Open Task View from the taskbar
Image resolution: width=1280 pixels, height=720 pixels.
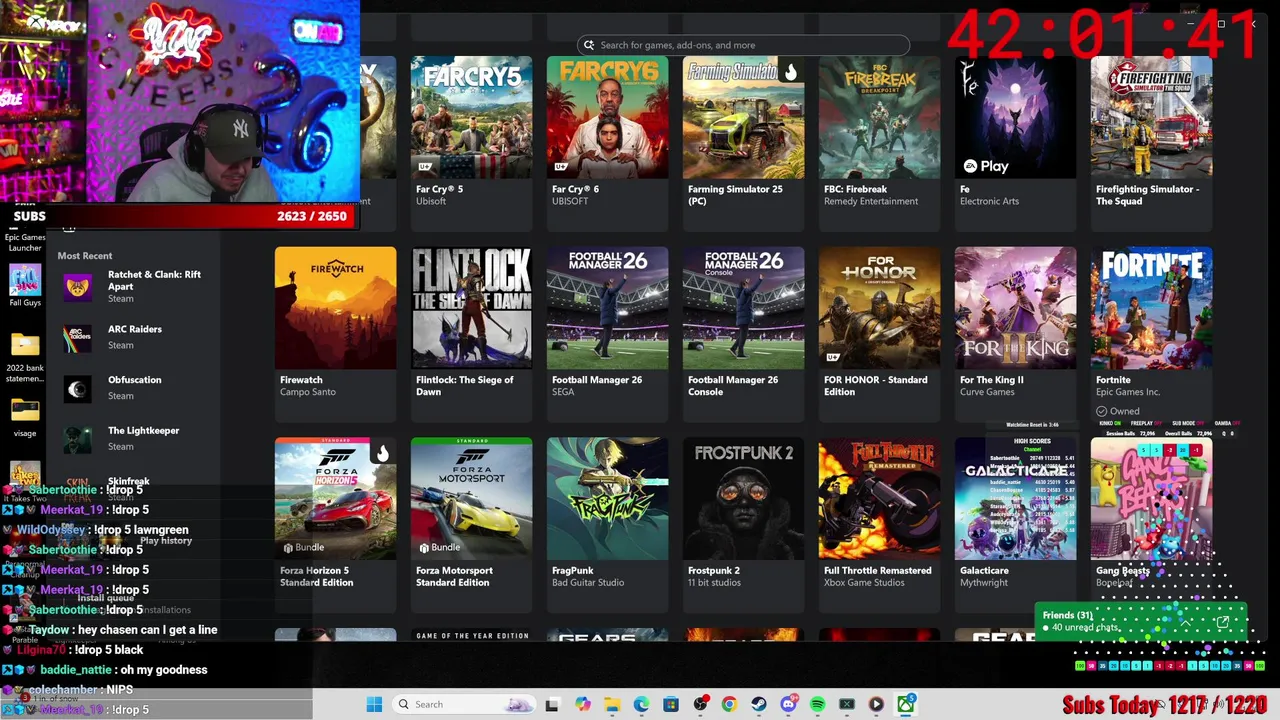tap(552, 704)
